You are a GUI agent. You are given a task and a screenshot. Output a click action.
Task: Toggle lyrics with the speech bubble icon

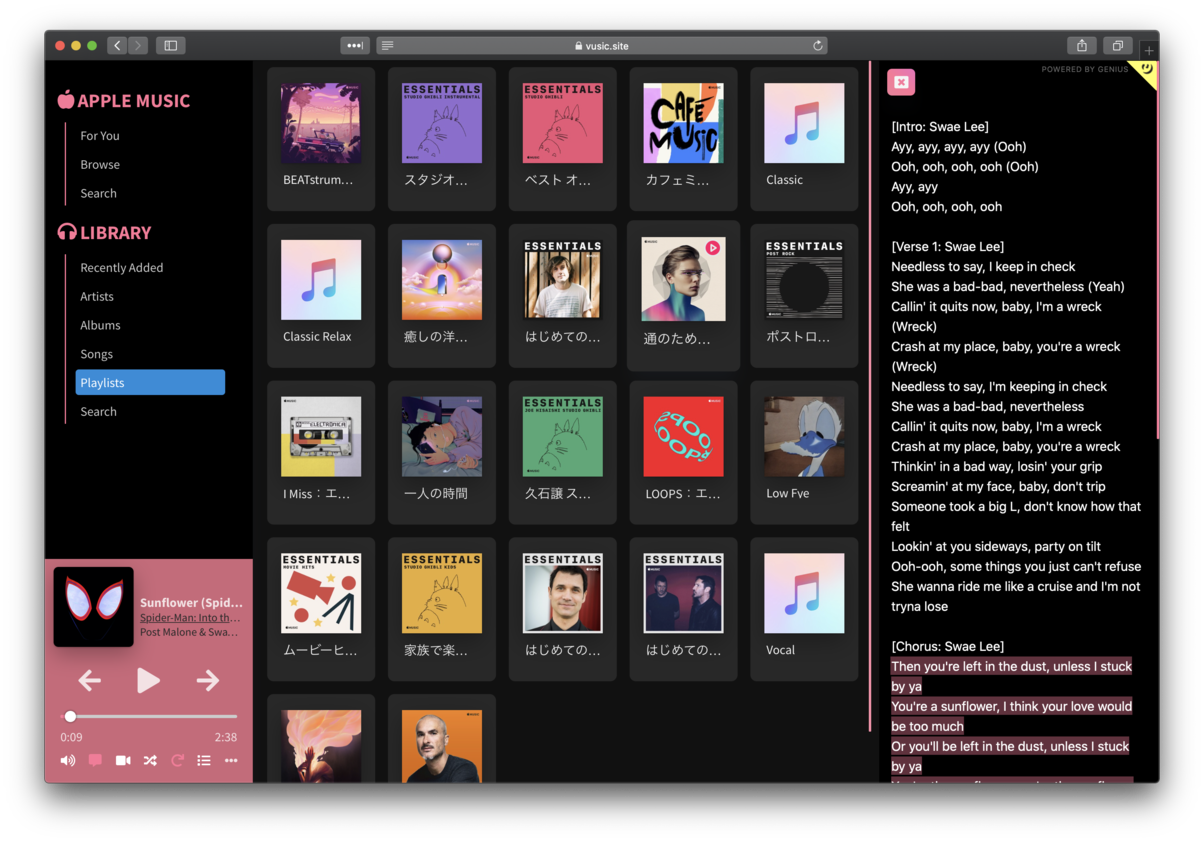pos(95,761)
